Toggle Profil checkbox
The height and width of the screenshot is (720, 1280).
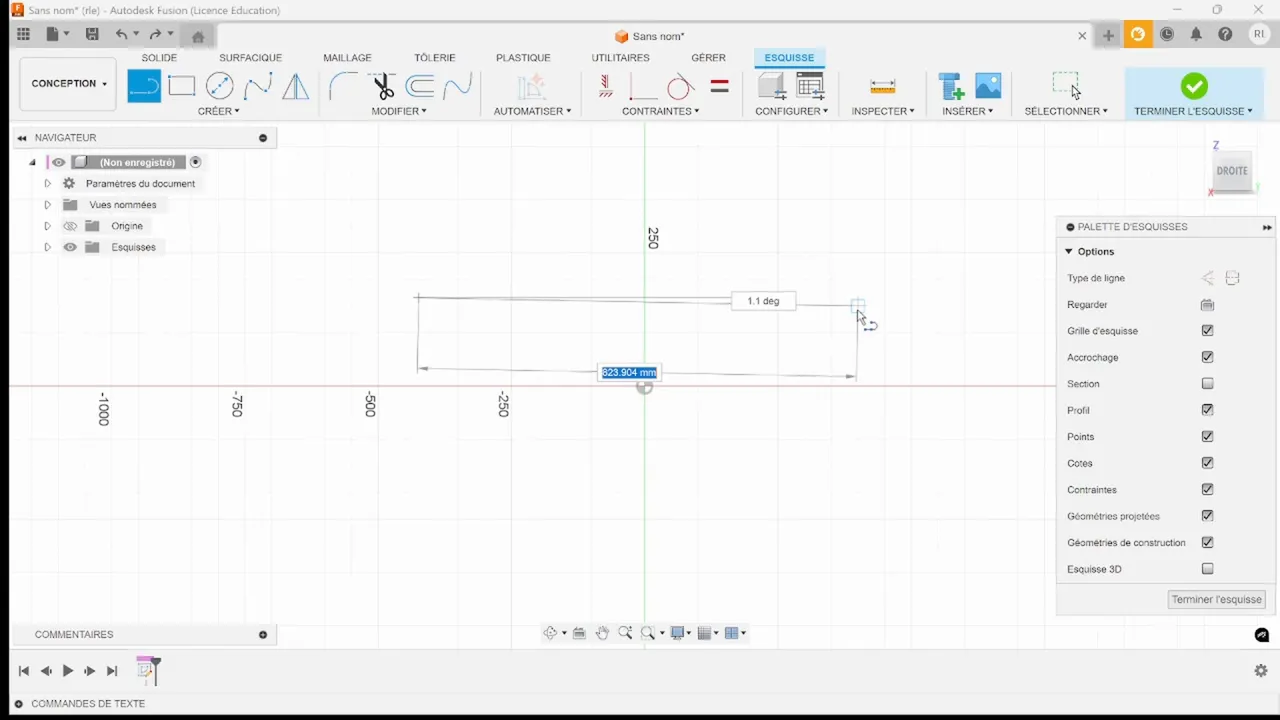(1207, 410)
